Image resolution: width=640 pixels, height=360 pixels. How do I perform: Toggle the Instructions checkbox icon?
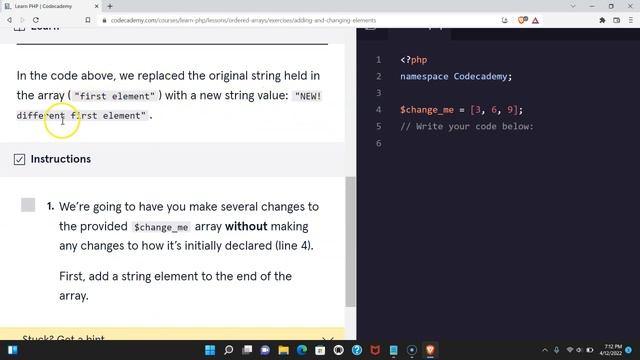(x=19, y=159)
